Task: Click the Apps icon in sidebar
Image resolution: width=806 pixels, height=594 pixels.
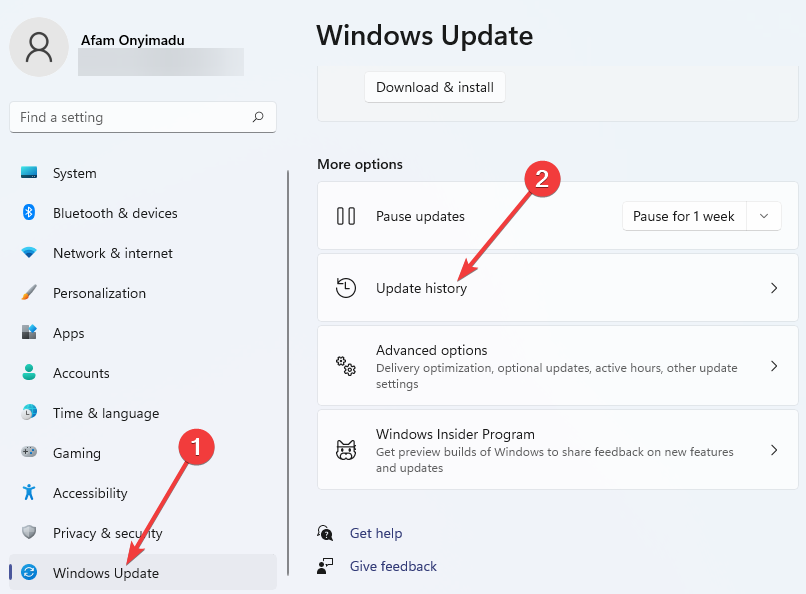Action: pos(29,332)
